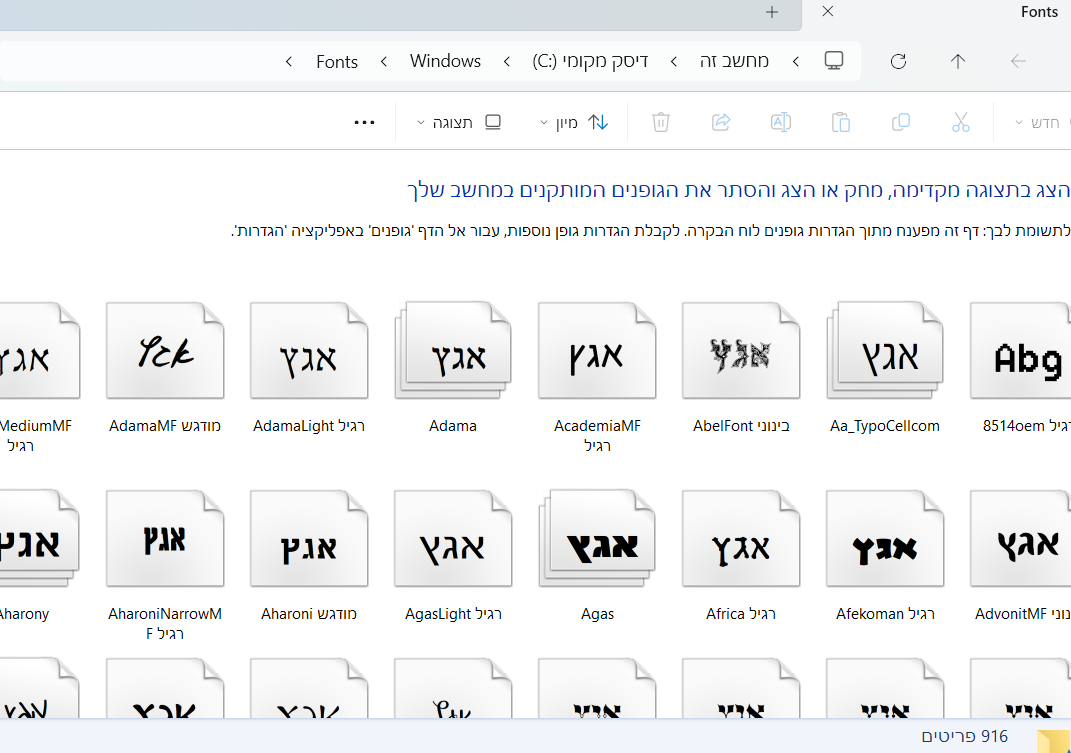The height and width of the screenshot is (753, 1071).
Task: Click the Paste clipboard icon
Action: click(x=841, y=122)
